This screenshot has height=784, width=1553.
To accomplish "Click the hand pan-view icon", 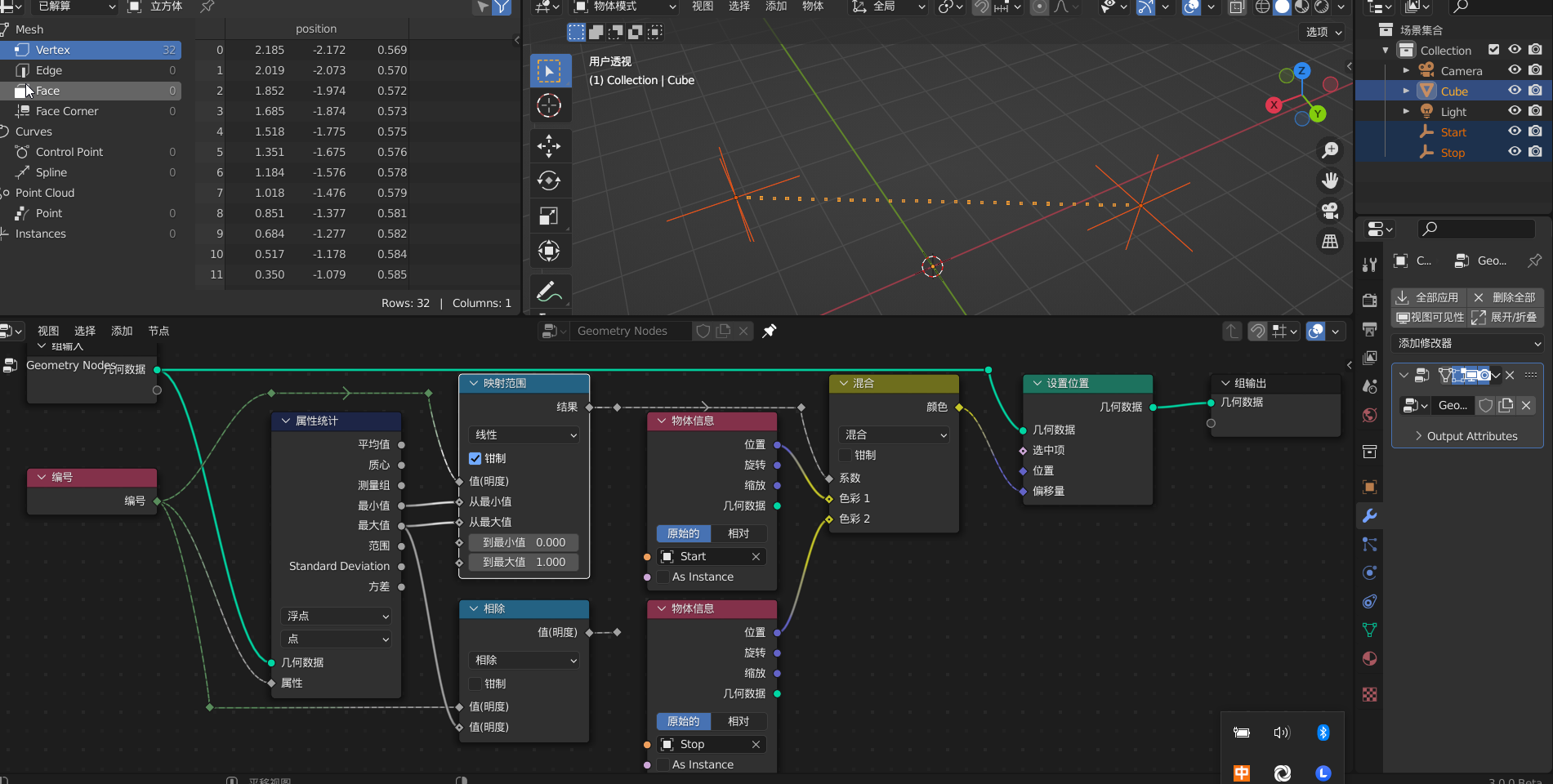I will (1330, 180).
